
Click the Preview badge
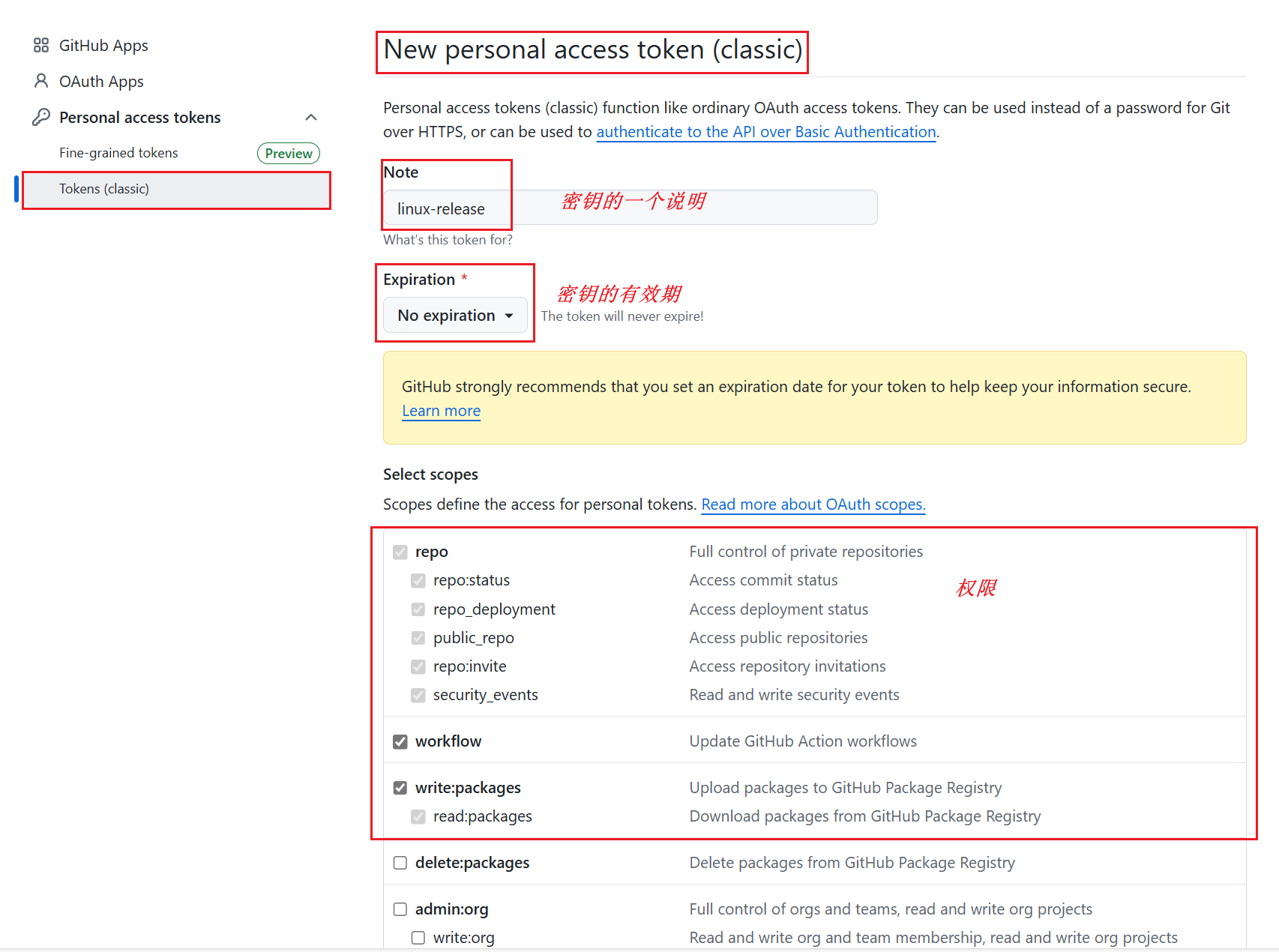289,153
